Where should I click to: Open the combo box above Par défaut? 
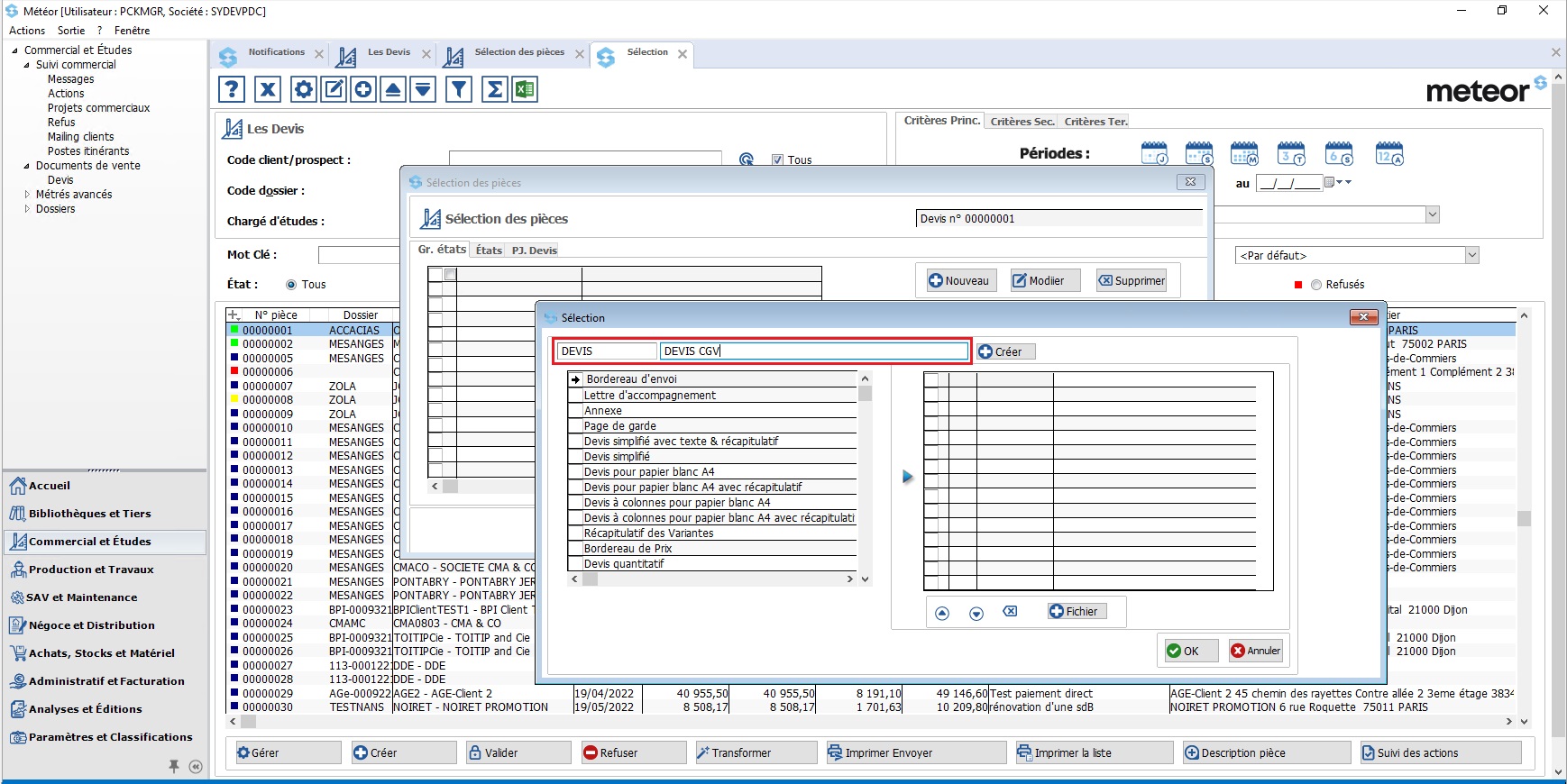pos(1433,214)
